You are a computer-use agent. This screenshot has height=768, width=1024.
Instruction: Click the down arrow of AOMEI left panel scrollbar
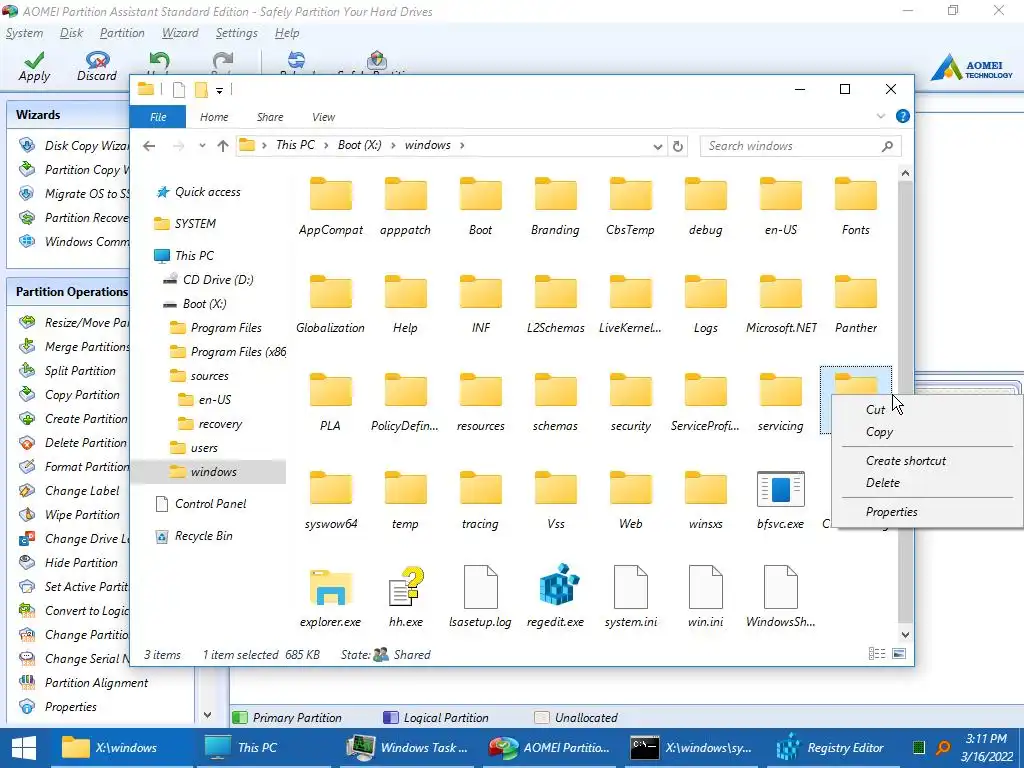coord(207,714)
